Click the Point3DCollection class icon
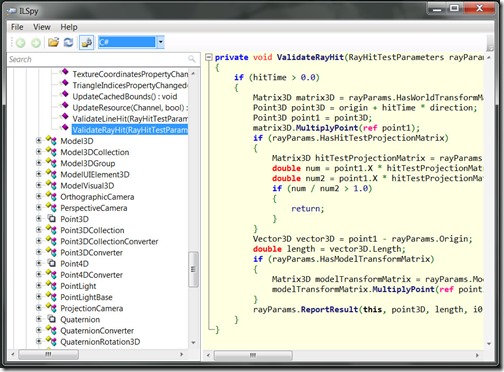The height and width of the screenshot is (372, 504). [51, 230]
